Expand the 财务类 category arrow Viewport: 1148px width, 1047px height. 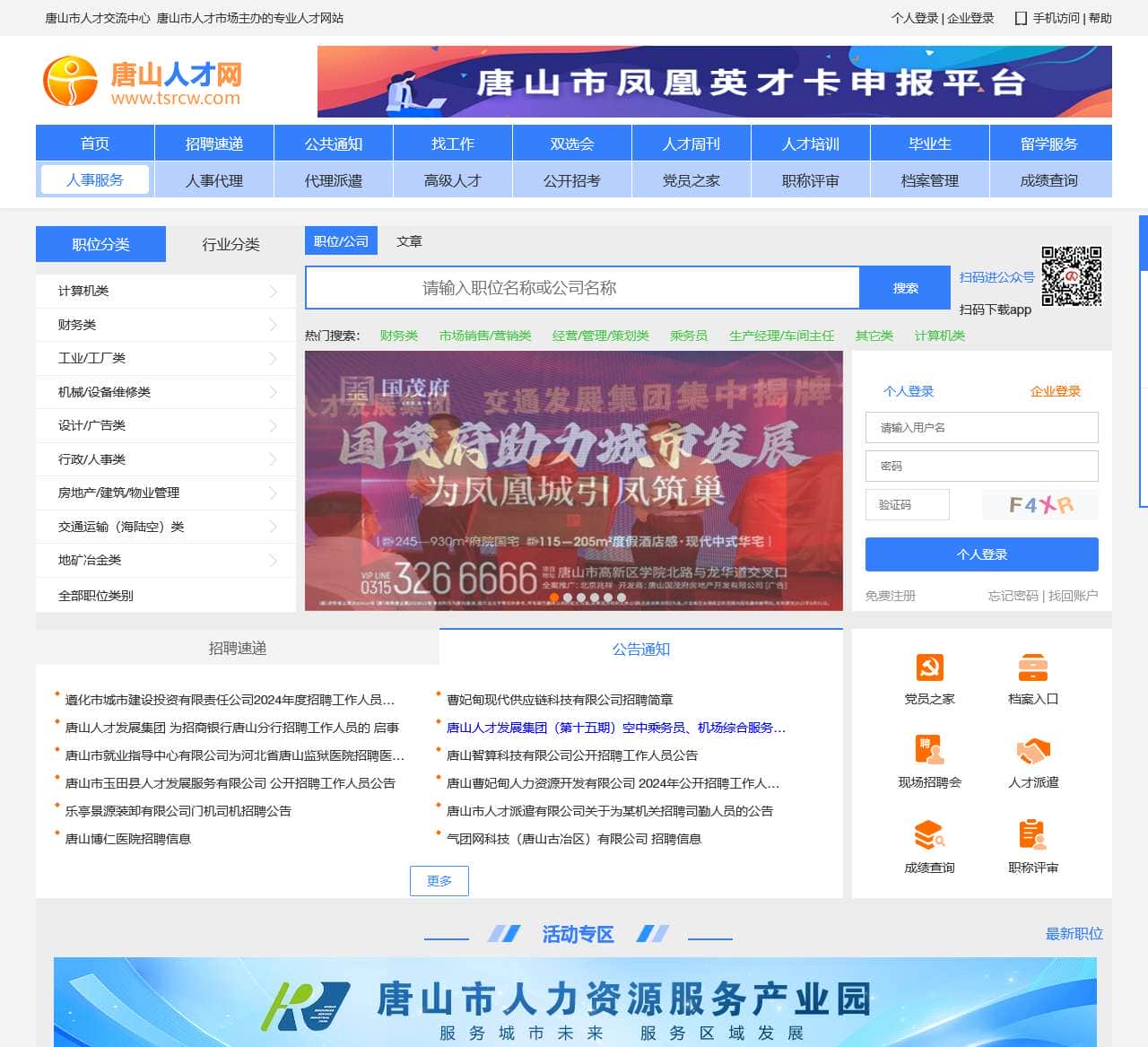(x=274, y=325)
